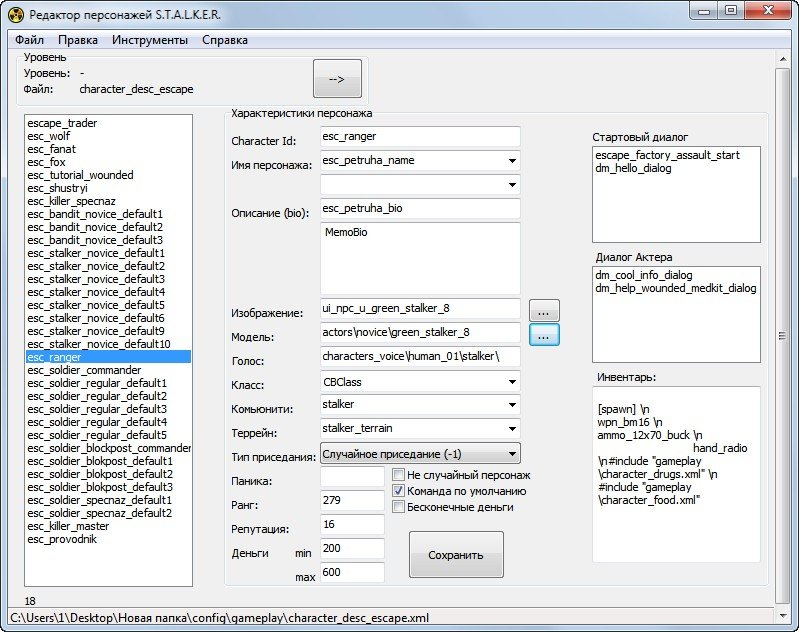Enable the 'Не случайный персонаж' checkbox
The image size is (799, 632).
pos(399,475)
